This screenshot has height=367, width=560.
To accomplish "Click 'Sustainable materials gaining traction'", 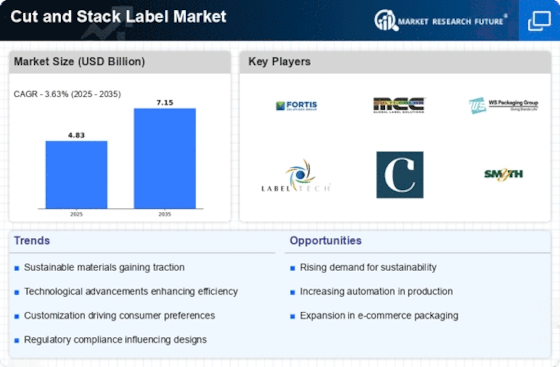I will 104,267.
